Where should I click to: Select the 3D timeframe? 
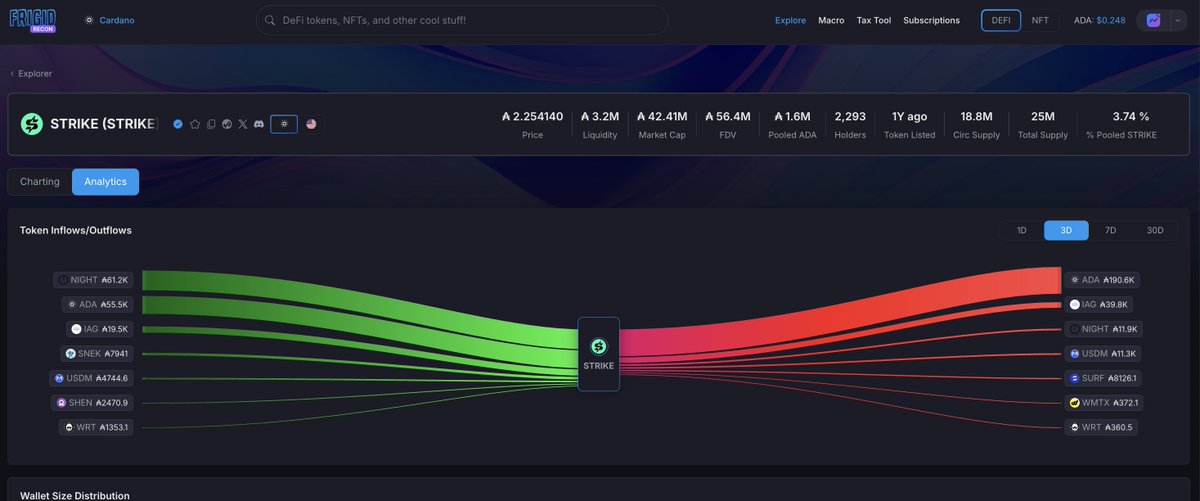[x=1066, y=230]
